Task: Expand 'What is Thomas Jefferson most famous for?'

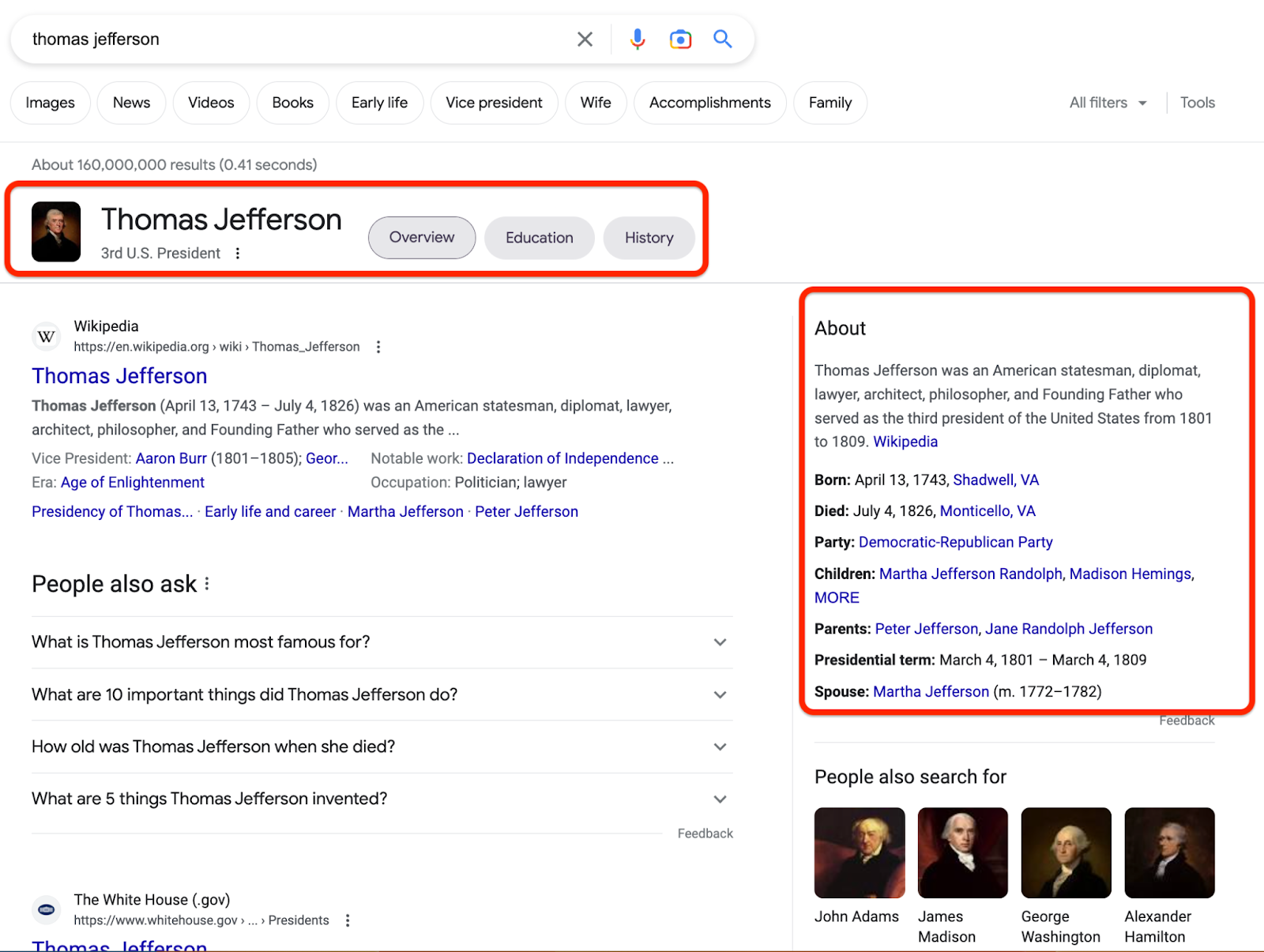Action: pos(382,642)
